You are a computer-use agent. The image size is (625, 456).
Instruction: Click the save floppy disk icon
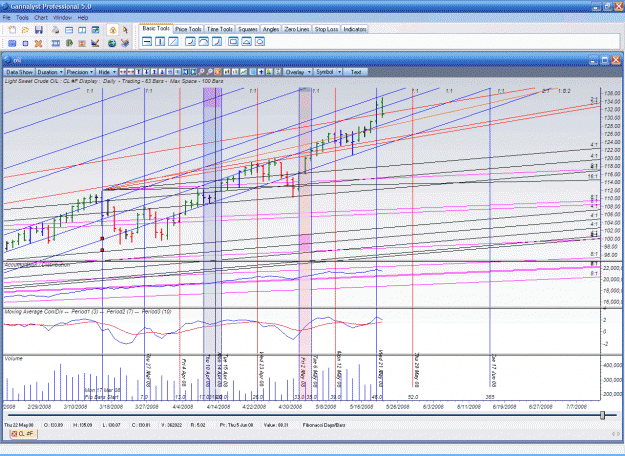(x=39, y=30)
